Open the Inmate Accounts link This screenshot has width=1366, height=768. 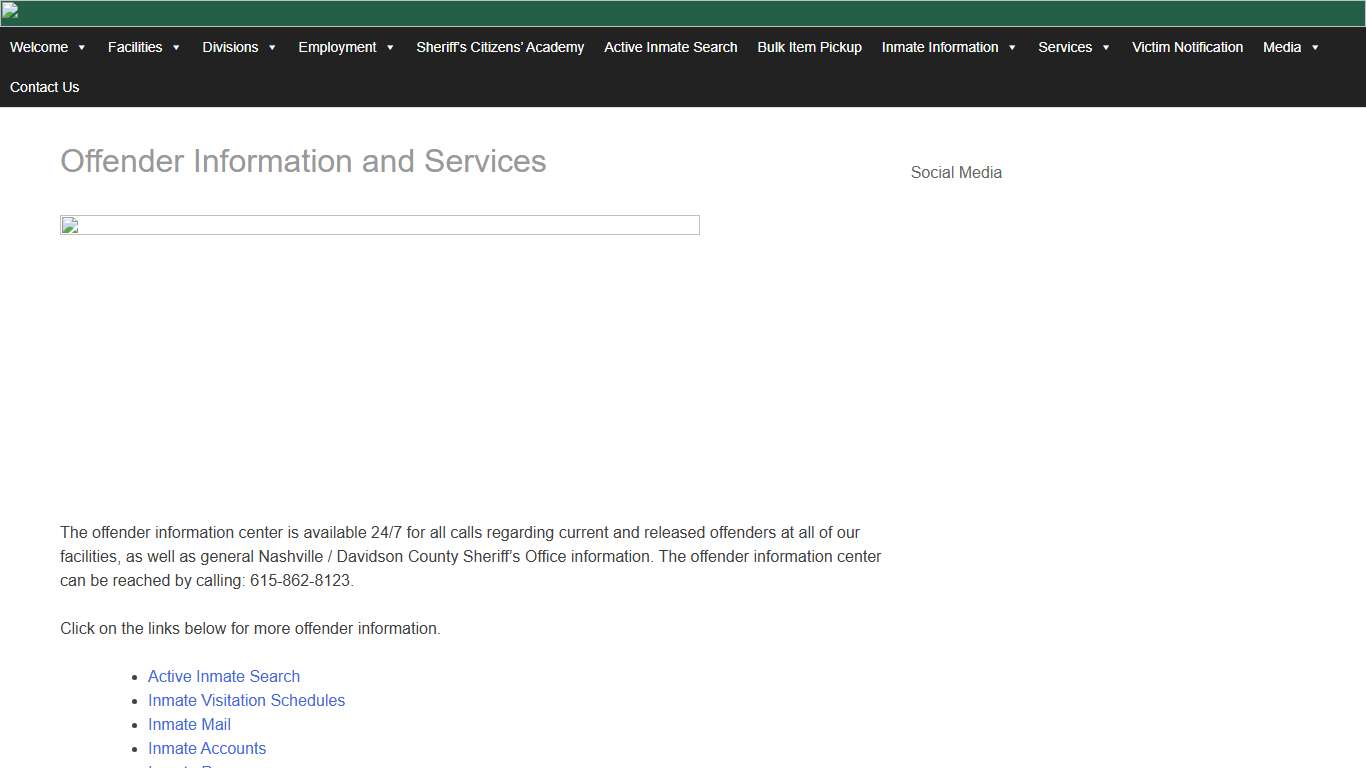(x=207, y=748)
